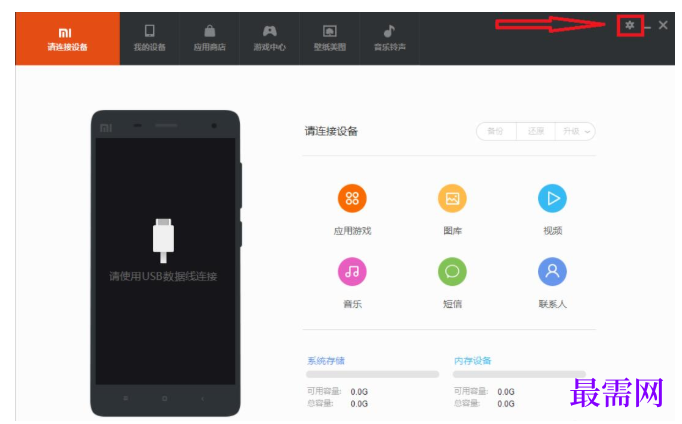Click the USB connector phone image
The height and width of the screenshot is (424, 682).
(x=163, y=240)
